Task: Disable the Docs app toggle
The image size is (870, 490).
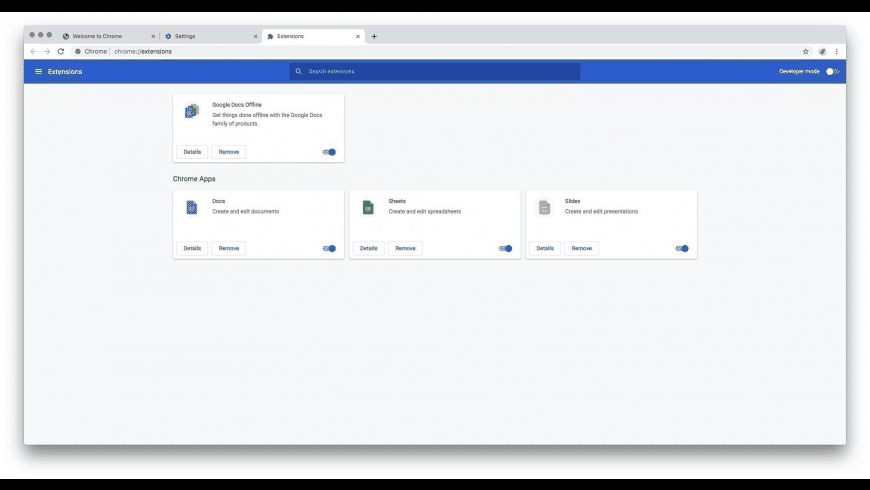Action: (x=329, y=249)
